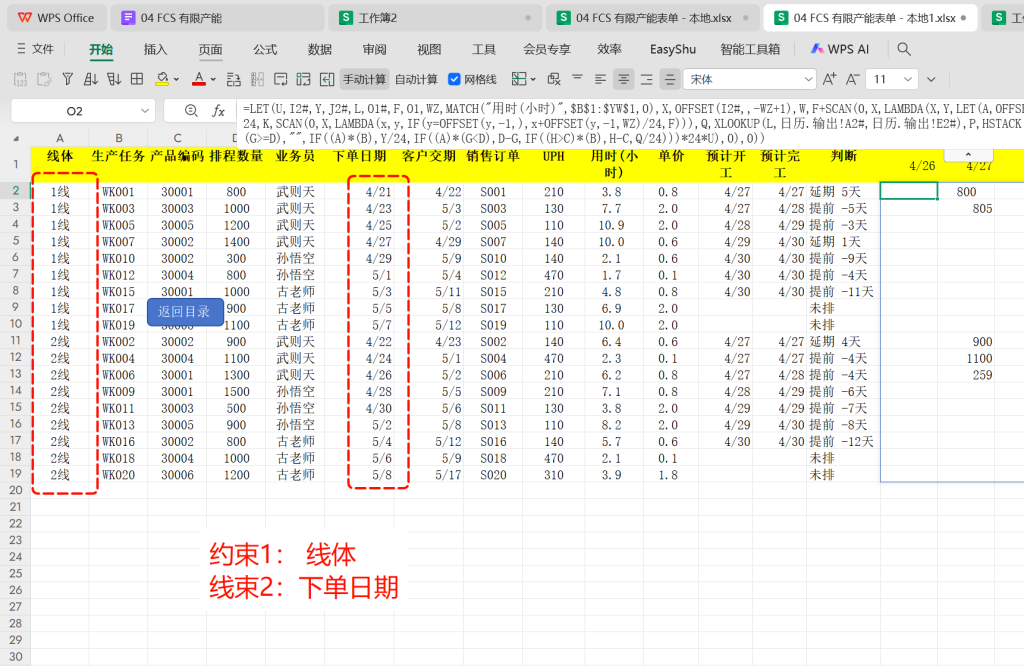Open the 数据 ribbon tab
The image size is (1024, 666).
click(320, 50)
